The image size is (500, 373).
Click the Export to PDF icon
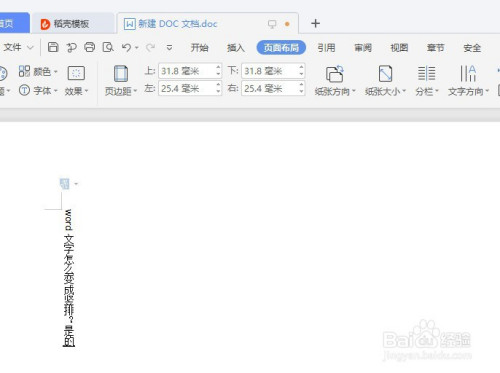pyautogui.click(x=71, y=48)
